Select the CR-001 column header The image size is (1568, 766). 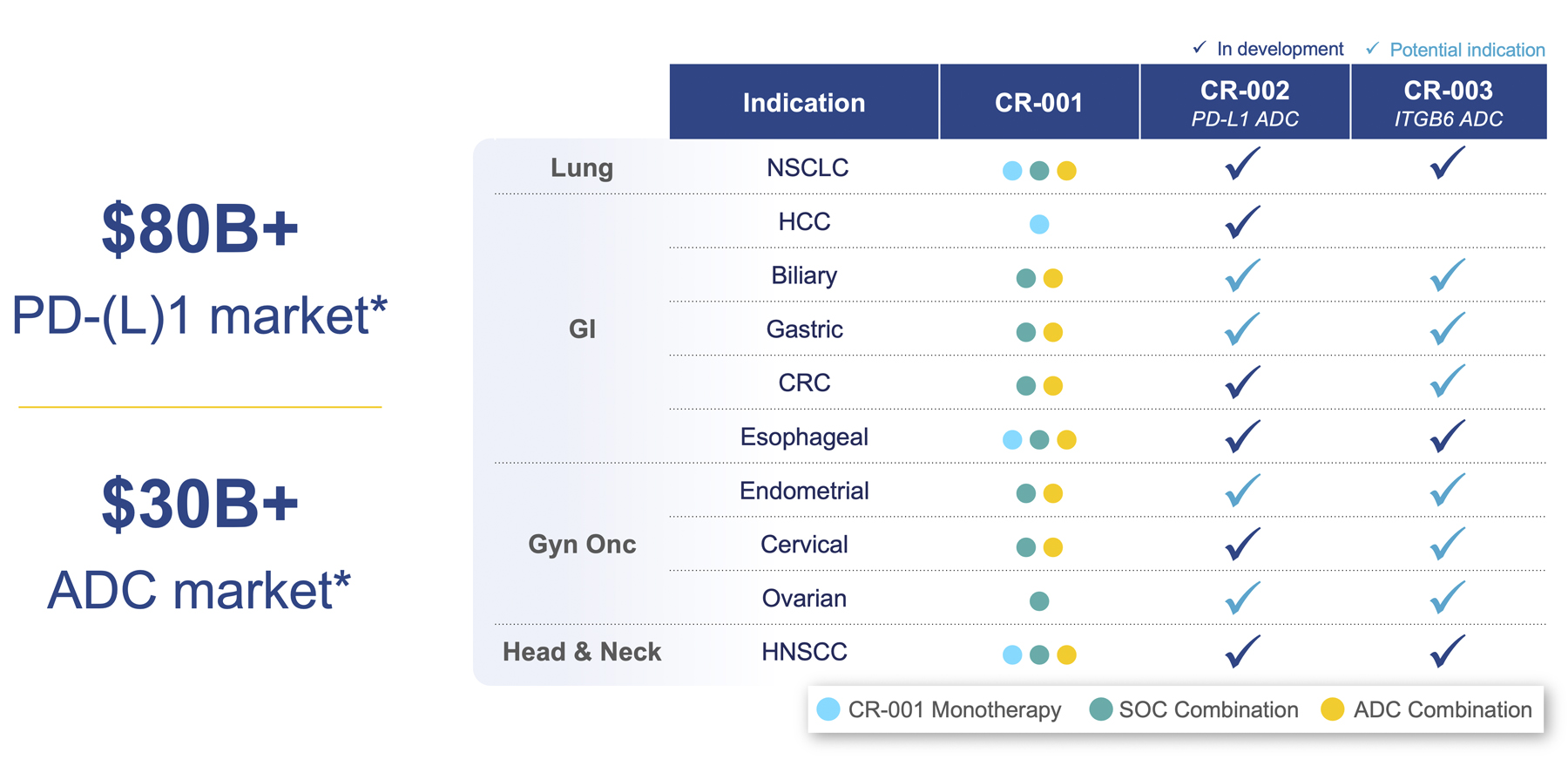click(1038, 103)
